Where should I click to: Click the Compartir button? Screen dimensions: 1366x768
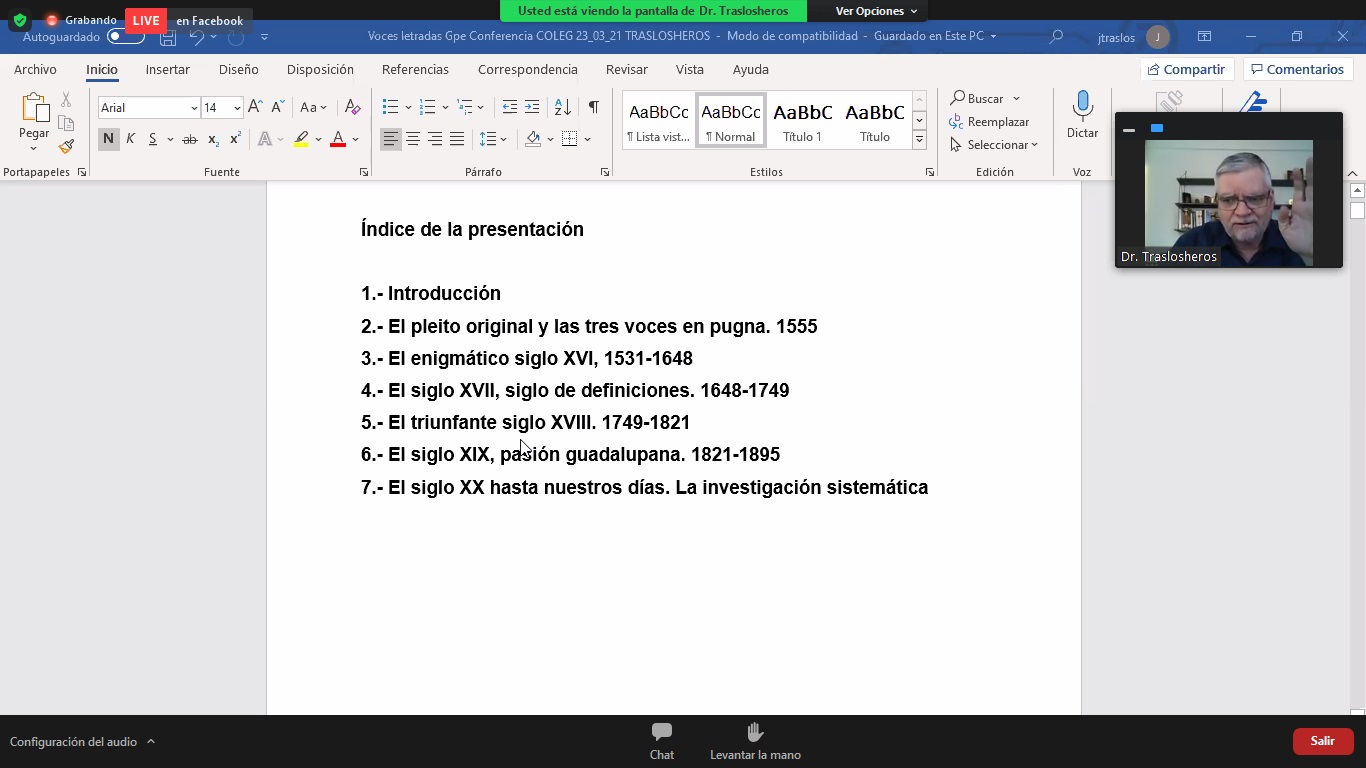pos(1186,69)
